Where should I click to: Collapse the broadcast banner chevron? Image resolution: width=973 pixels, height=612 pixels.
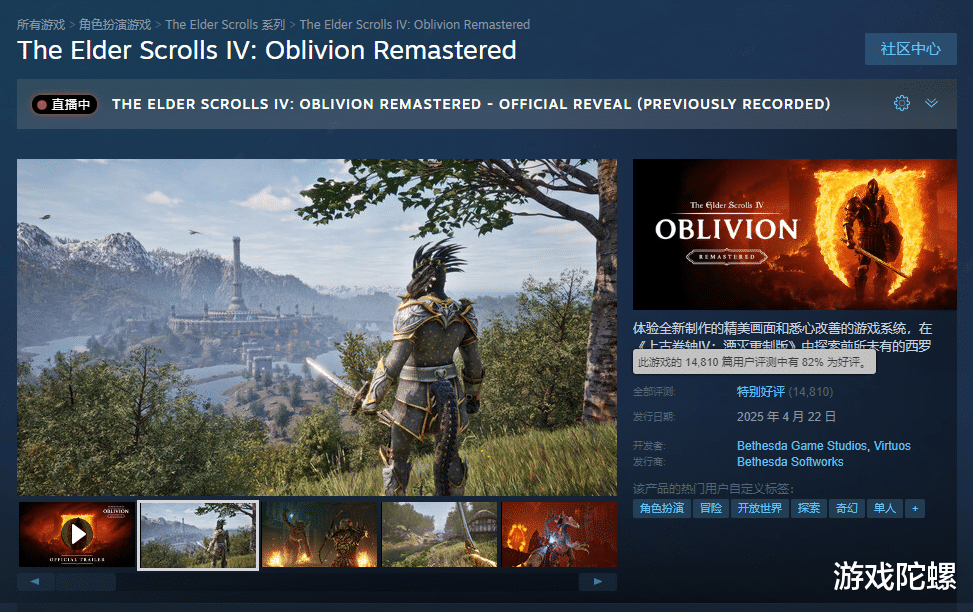(x=931, y=103)
